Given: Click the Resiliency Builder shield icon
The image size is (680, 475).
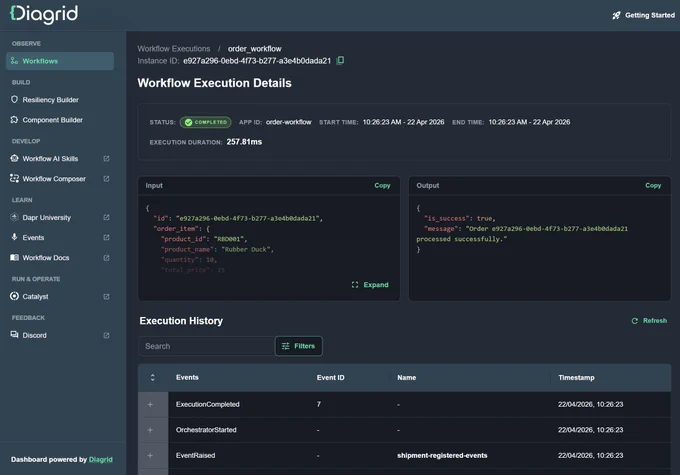Looking at the screenshot, I should point(14,99).
